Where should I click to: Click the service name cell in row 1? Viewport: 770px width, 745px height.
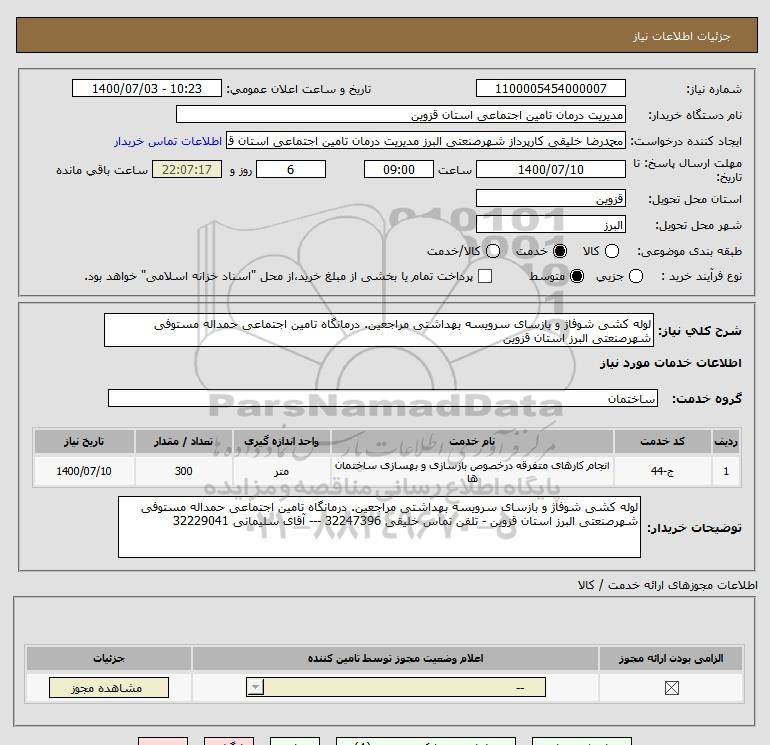coord(472,471)
